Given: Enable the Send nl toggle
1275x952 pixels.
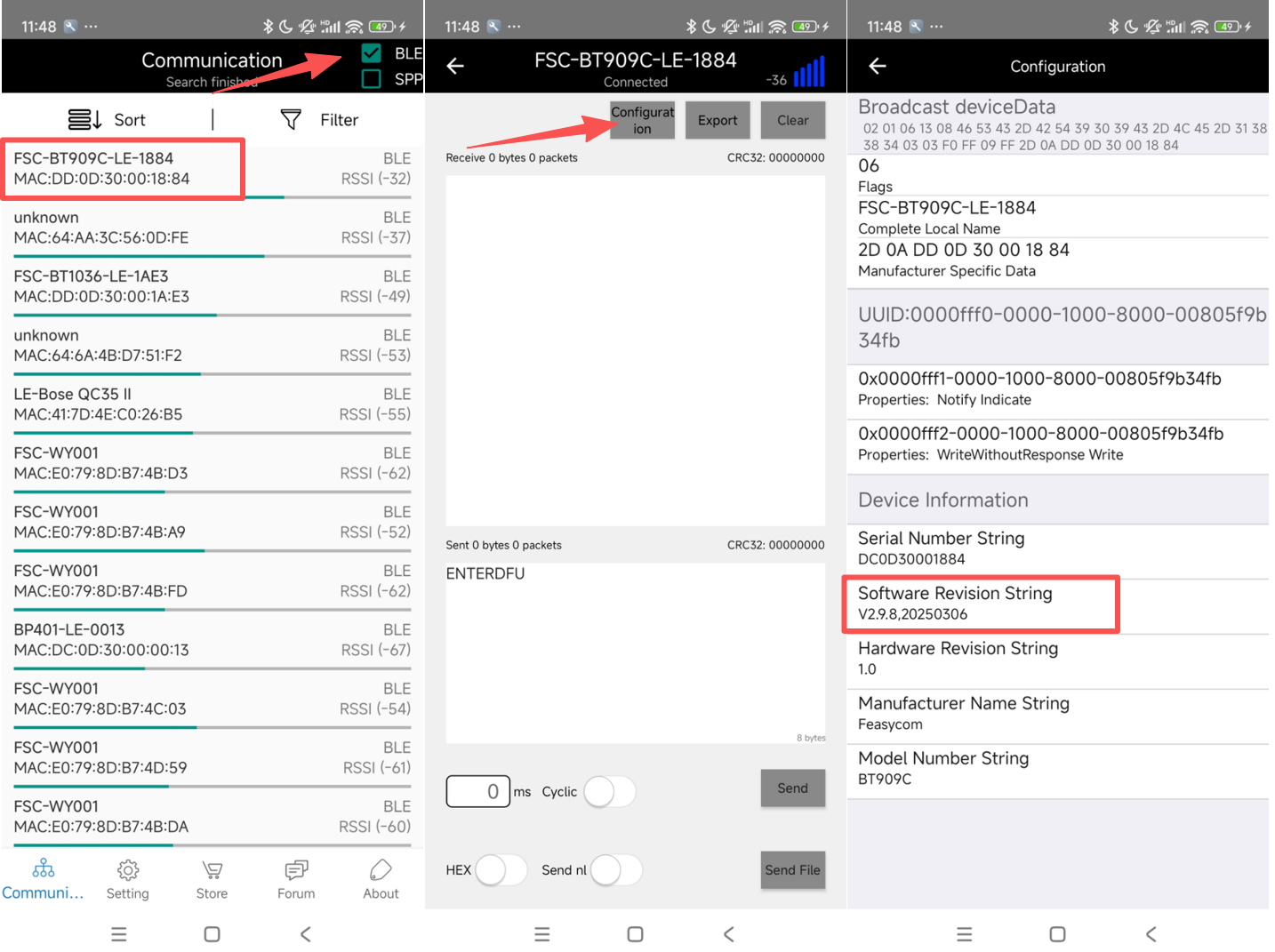Looking at the screenshot, I should coord(616,869).
